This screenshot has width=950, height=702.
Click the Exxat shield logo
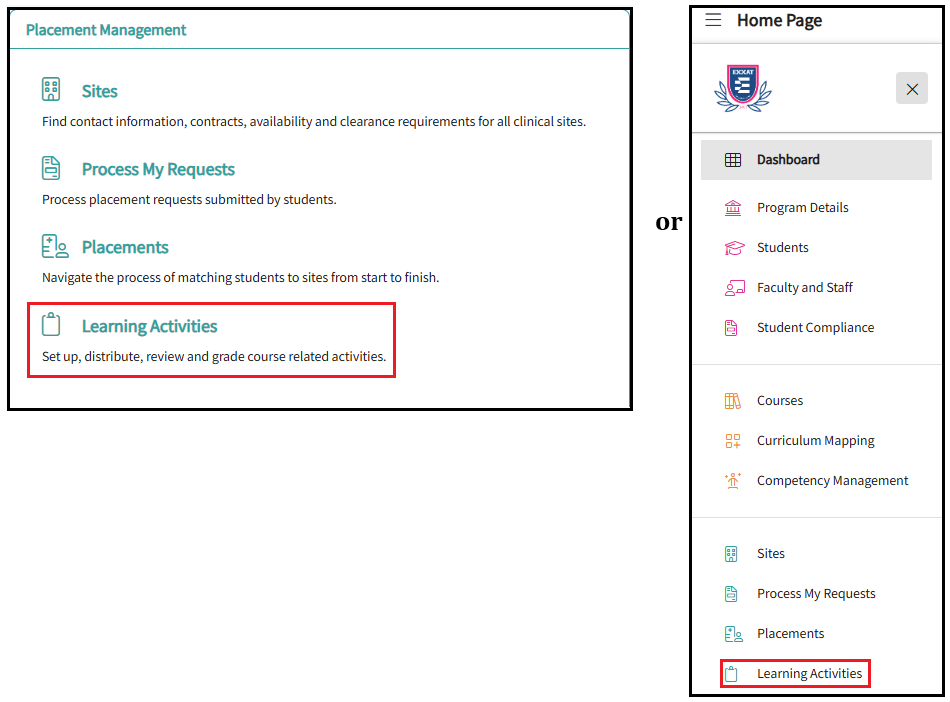point(743,88)
